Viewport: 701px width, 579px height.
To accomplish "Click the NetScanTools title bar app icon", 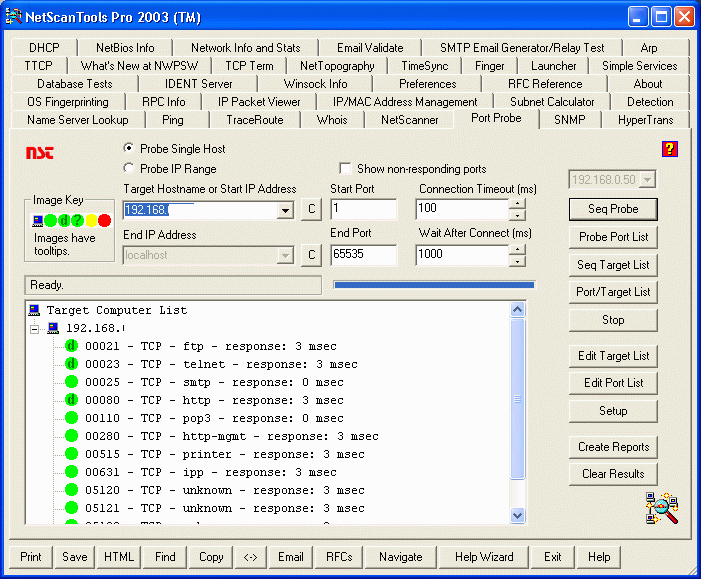I will coord(13,17).
